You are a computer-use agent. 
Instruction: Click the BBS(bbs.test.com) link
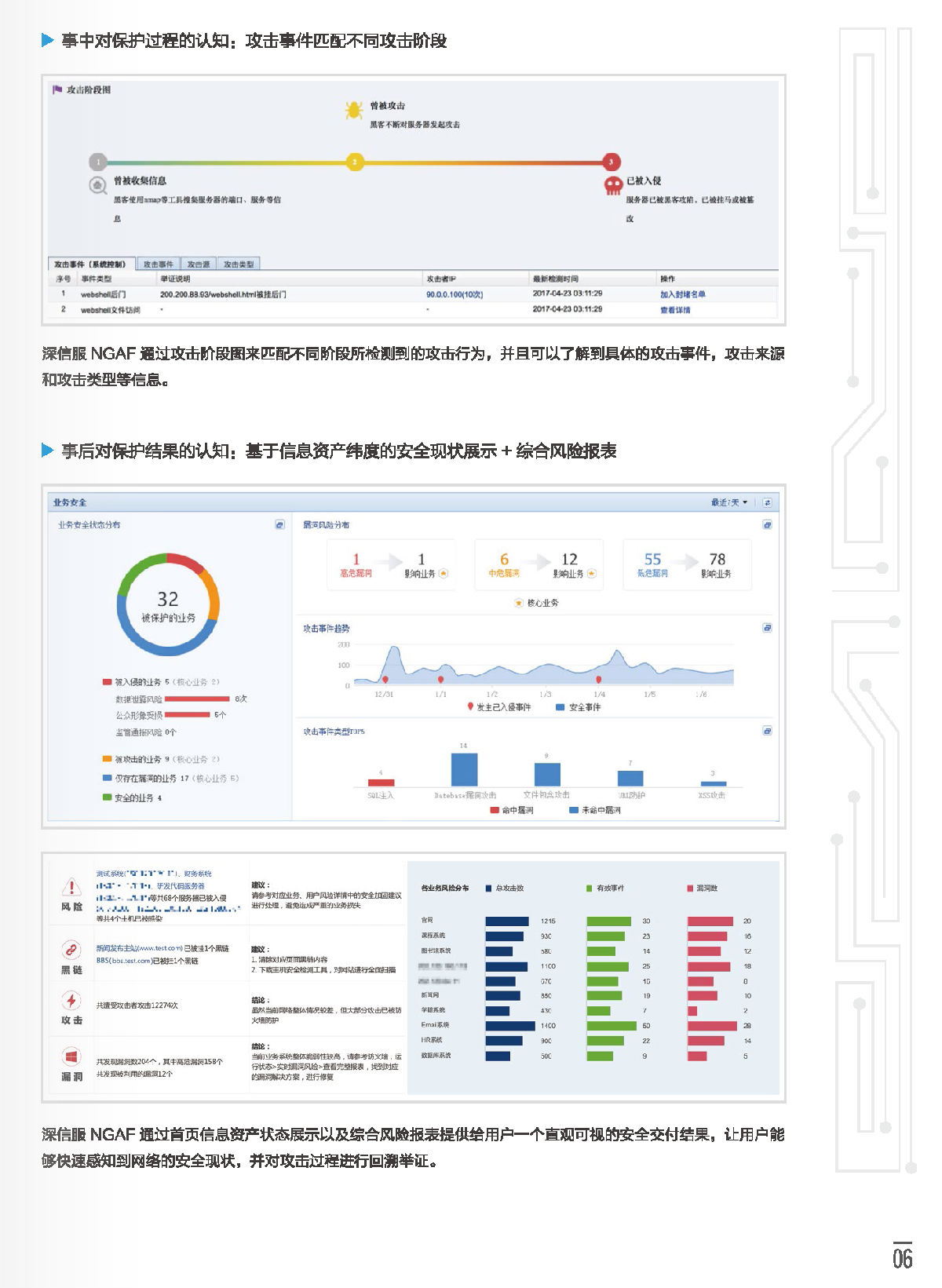[x=123, y=961]
